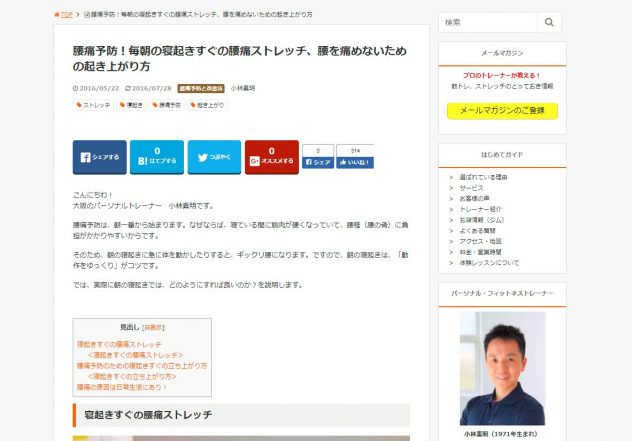632x441 pixels.
Task: Click the trainer portrait photo
Action: coord(502,368)
